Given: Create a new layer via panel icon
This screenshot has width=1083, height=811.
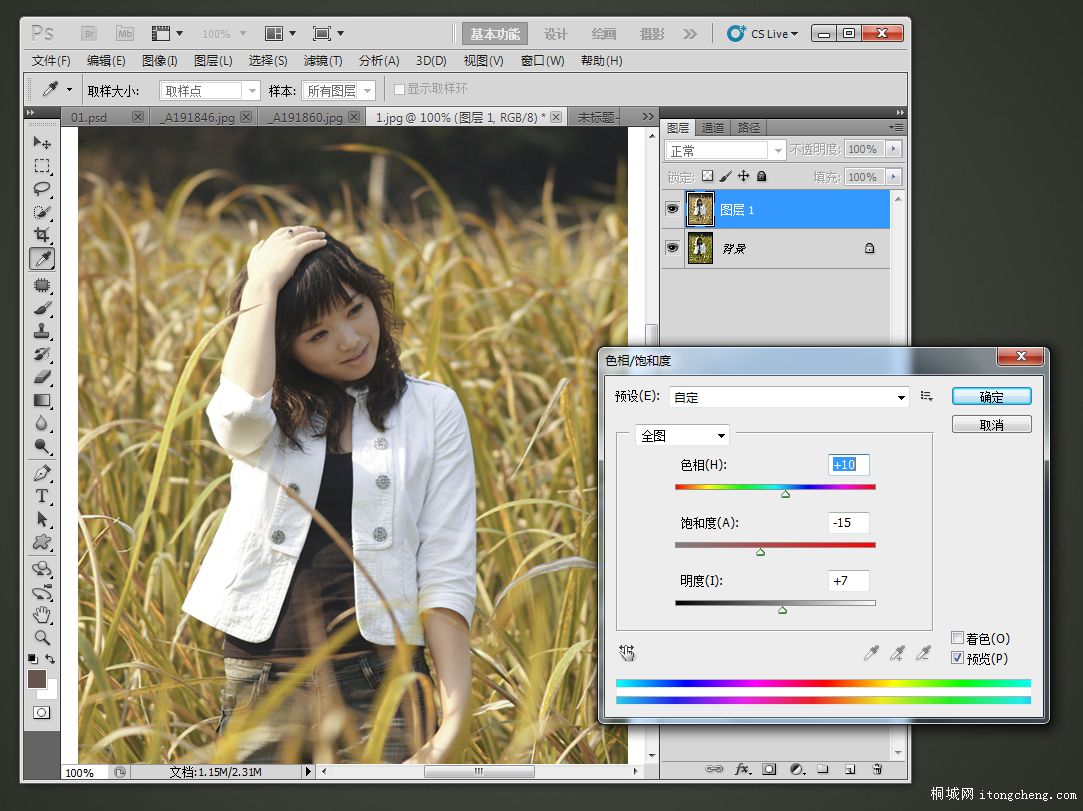Looking at the screenshot, I should [850, 769].
